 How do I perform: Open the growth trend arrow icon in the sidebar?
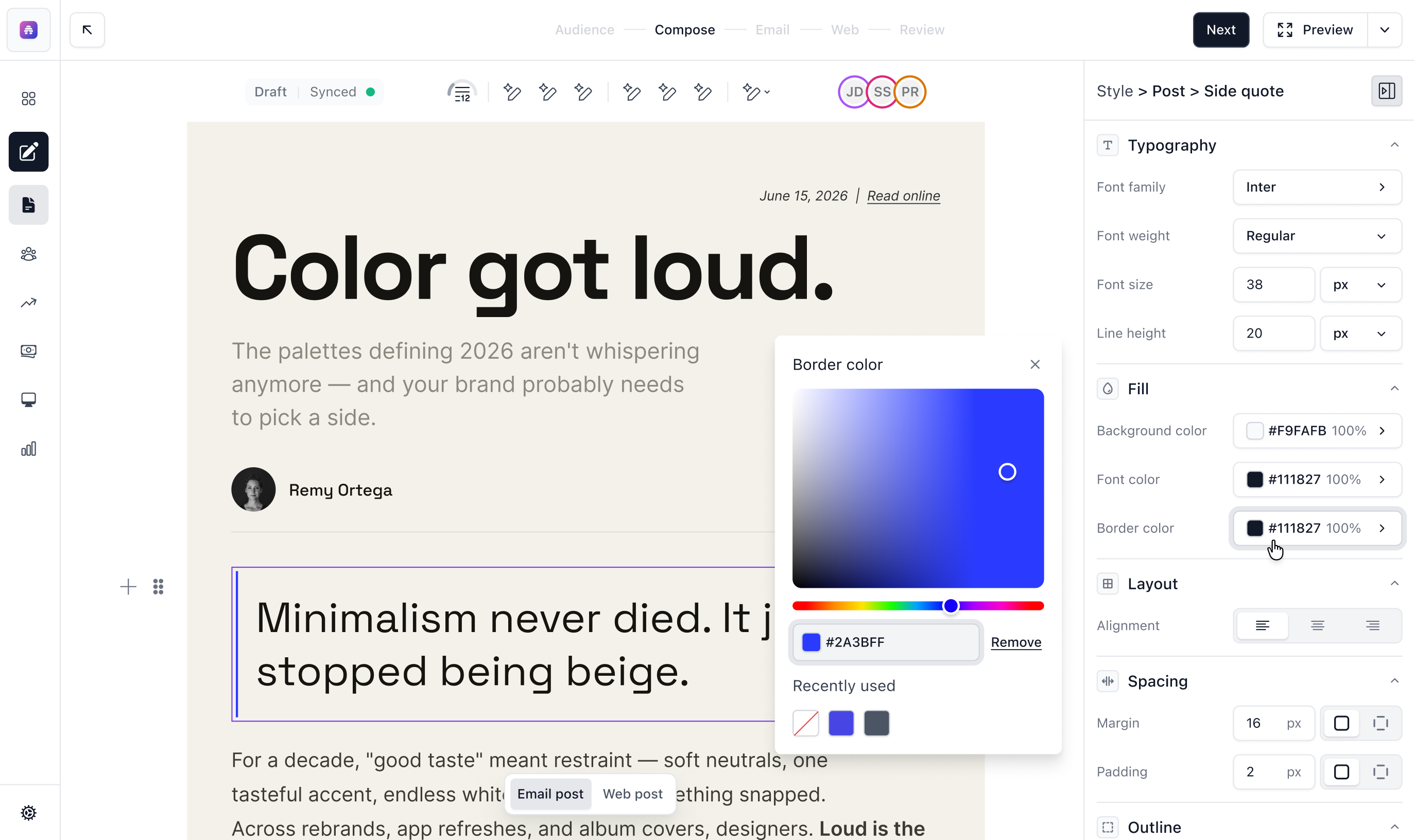28,303
